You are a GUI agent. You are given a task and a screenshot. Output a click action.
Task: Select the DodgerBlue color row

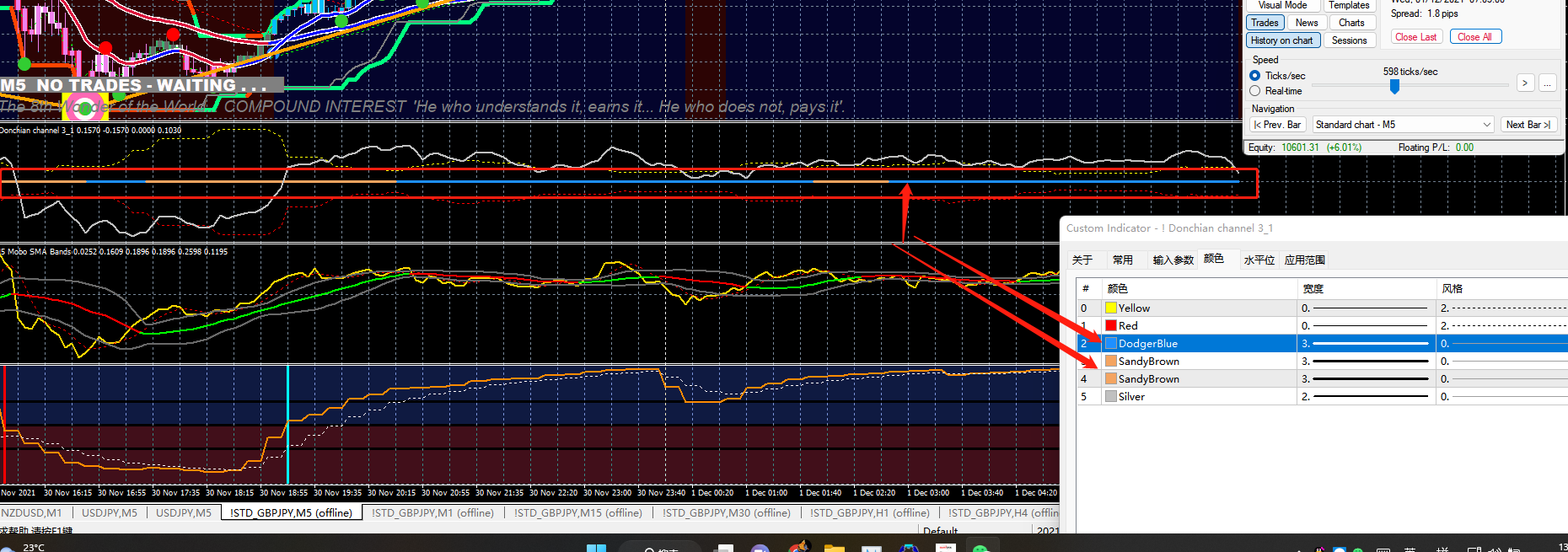pyautogui.click(x=1322, y=344)
